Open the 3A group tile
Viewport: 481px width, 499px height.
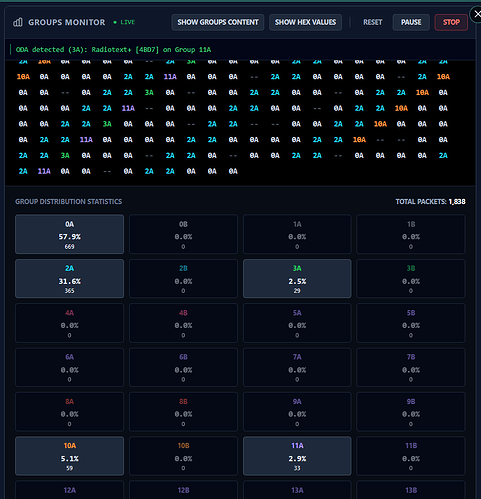[297, 279]
